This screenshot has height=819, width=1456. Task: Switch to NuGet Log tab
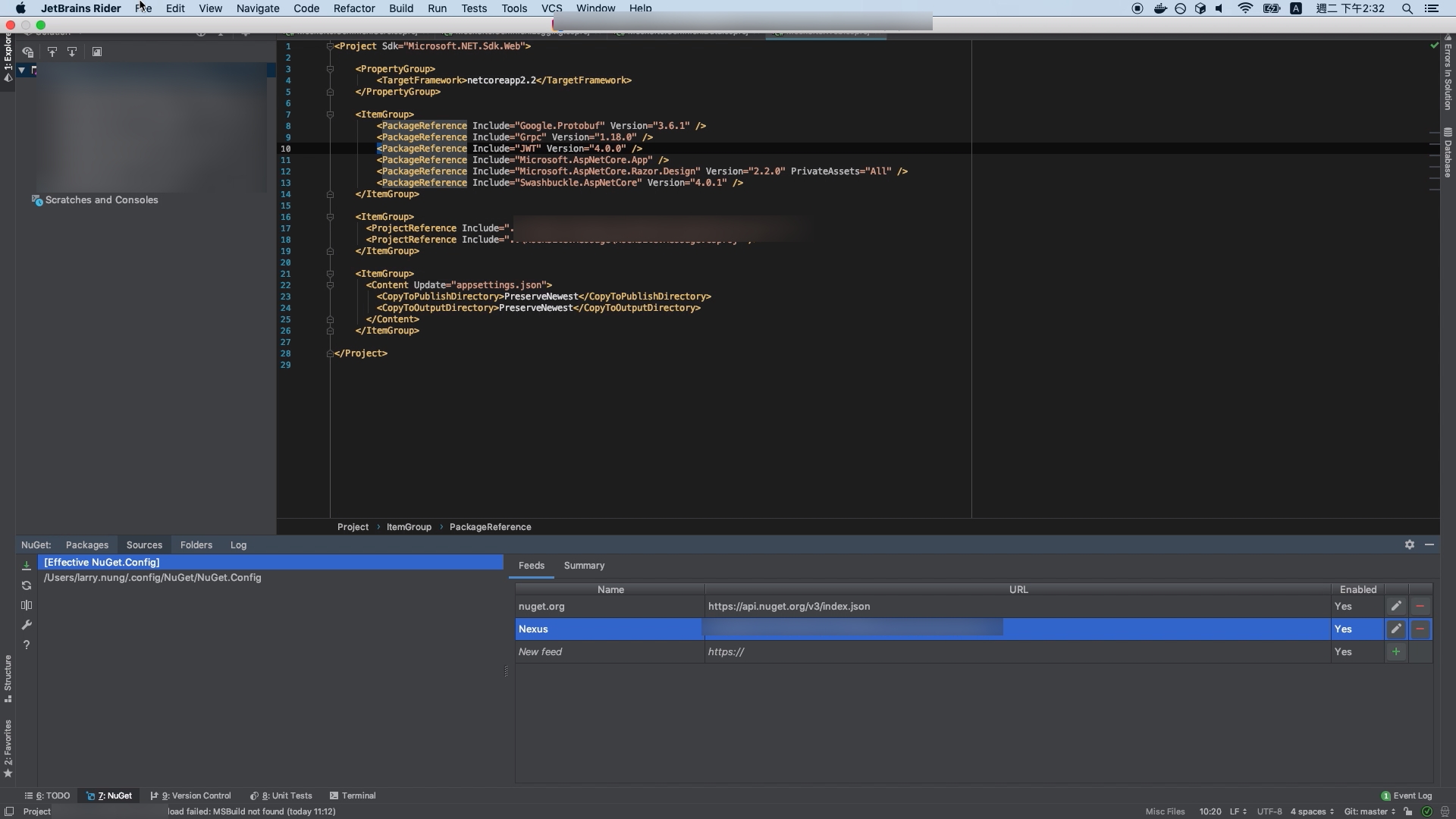[x=238, y=545]
